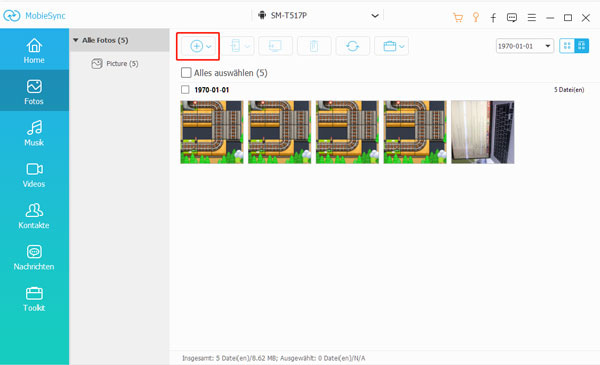
Task: Open the toolbox briefcase toolbar icon
Action: pyautogui.click(x=390, y=46)
